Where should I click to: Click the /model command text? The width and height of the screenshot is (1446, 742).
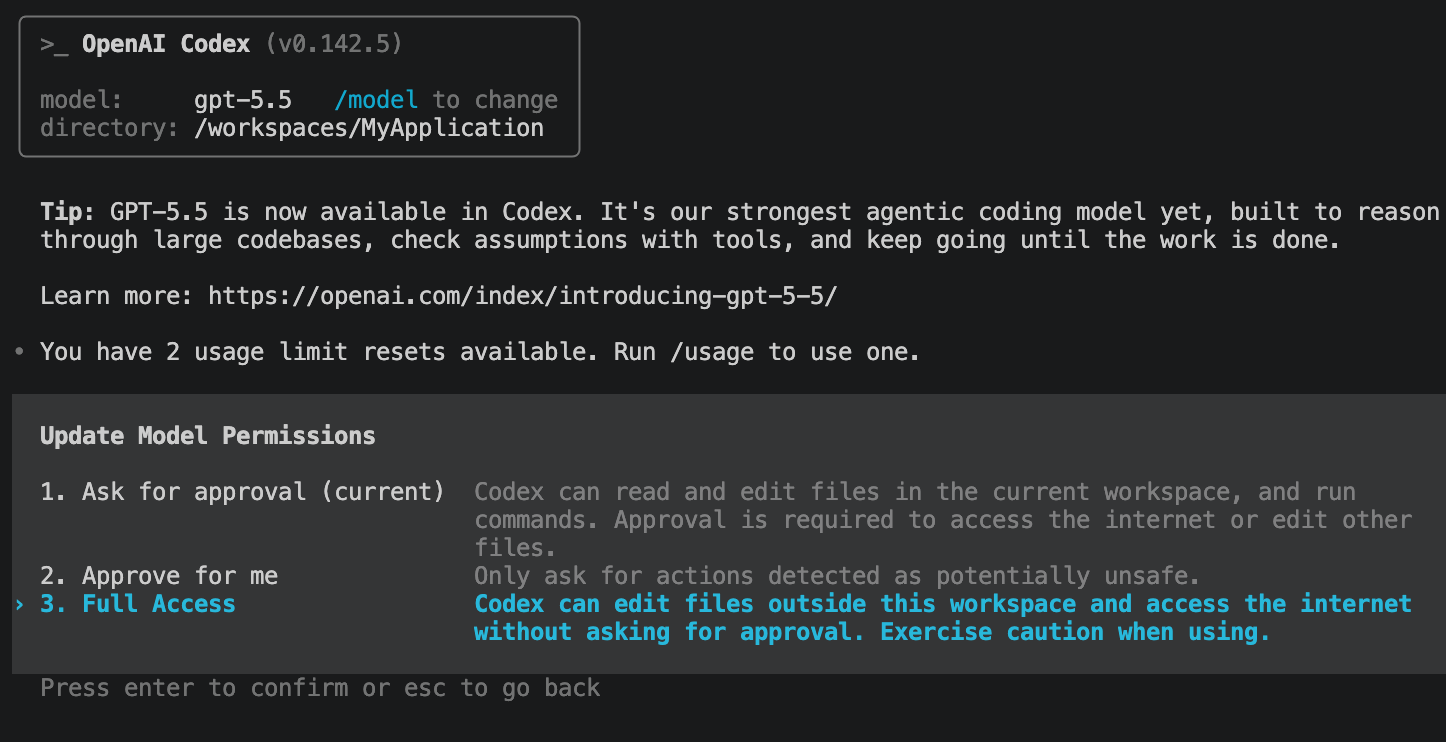click(376, 100)
